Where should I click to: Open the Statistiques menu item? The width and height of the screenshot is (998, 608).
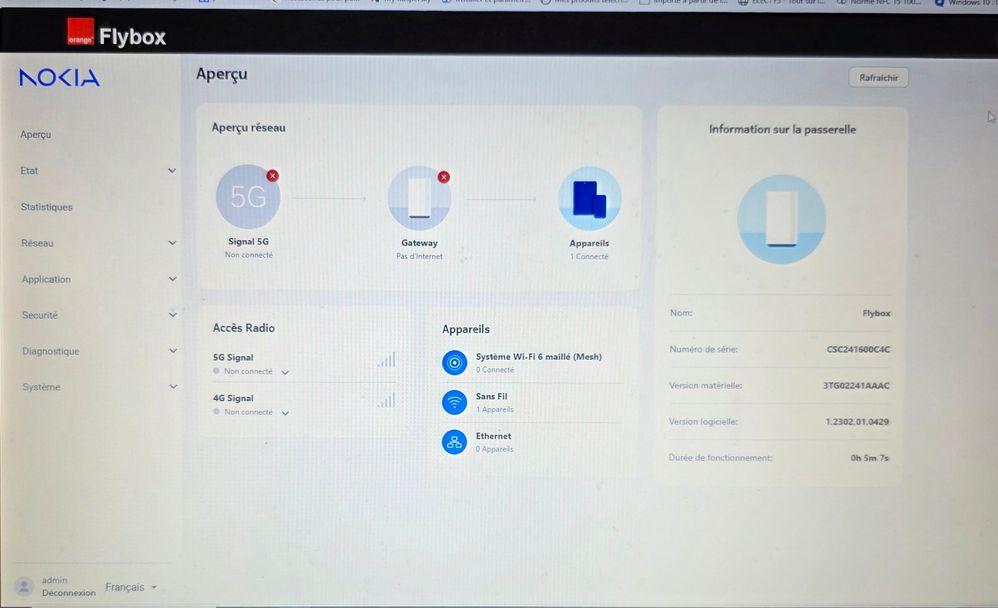(x=46, y=207)
